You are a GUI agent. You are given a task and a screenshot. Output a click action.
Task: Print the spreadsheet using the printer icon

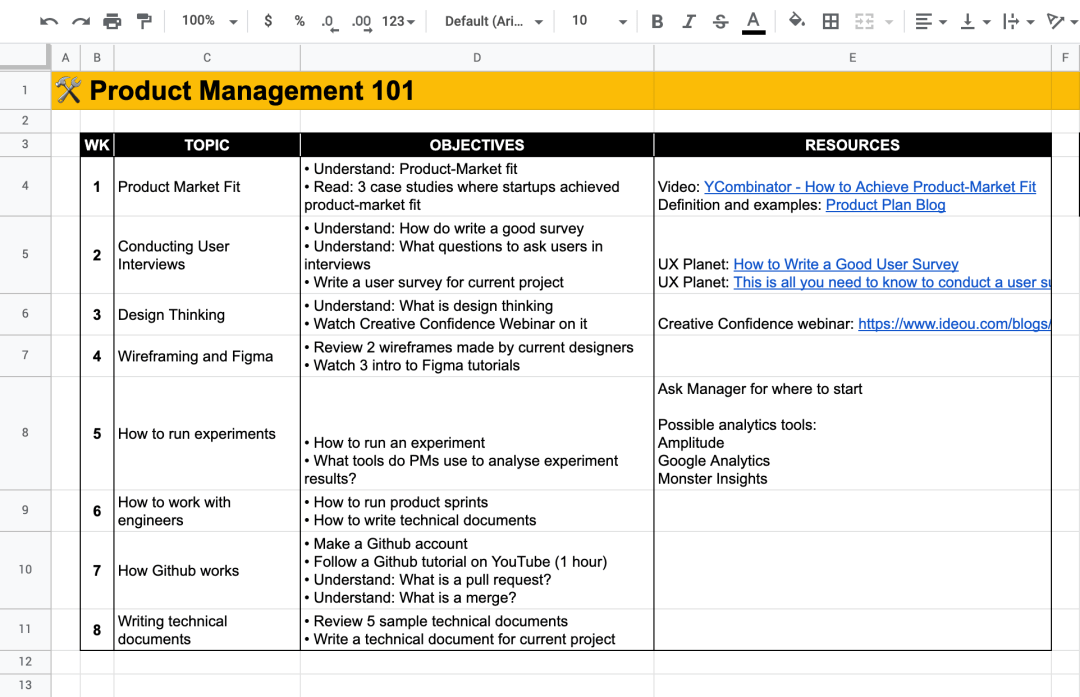coord(112,21)
